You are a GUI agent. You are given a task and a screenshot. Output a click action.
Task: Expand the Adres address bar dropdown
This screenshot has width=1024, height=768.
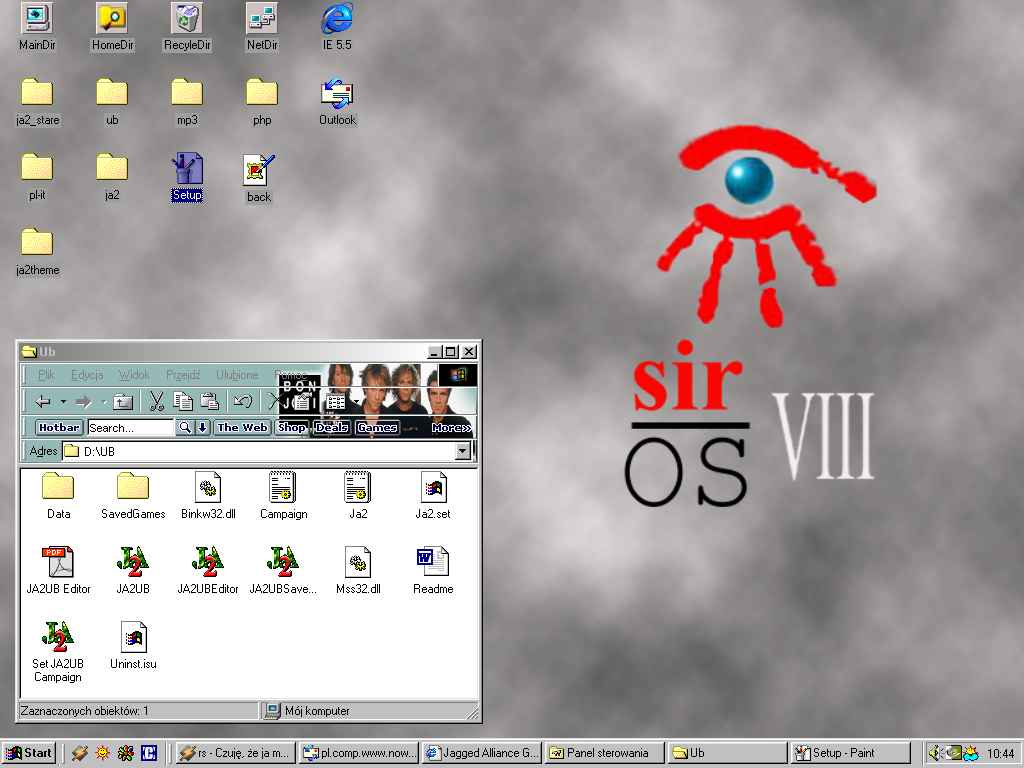point(463,451)
